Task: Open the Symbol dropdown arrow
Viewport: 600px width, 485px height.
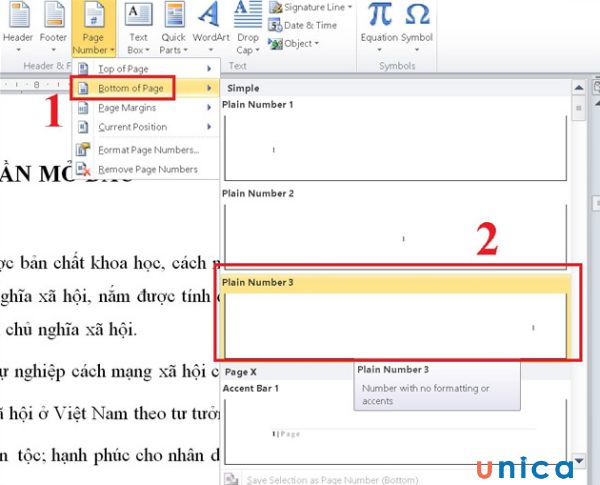Action: (x=417, y=50)
